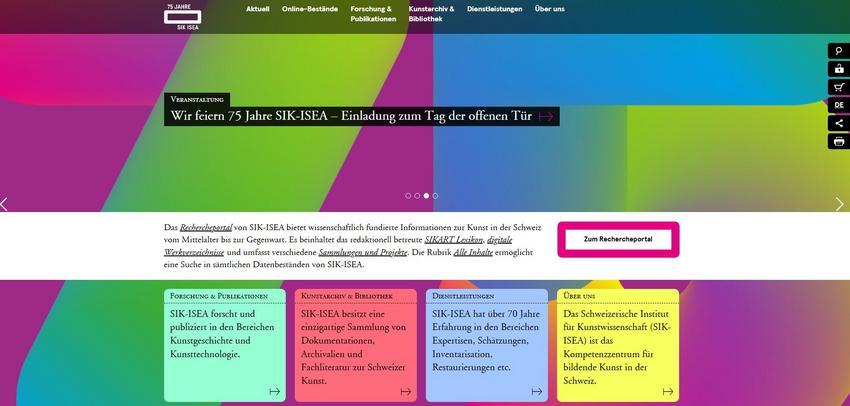This screenshot has width=850, height=406.
Task: Follow the Sammlungen und Projekte link
Action: coord(363,253)
